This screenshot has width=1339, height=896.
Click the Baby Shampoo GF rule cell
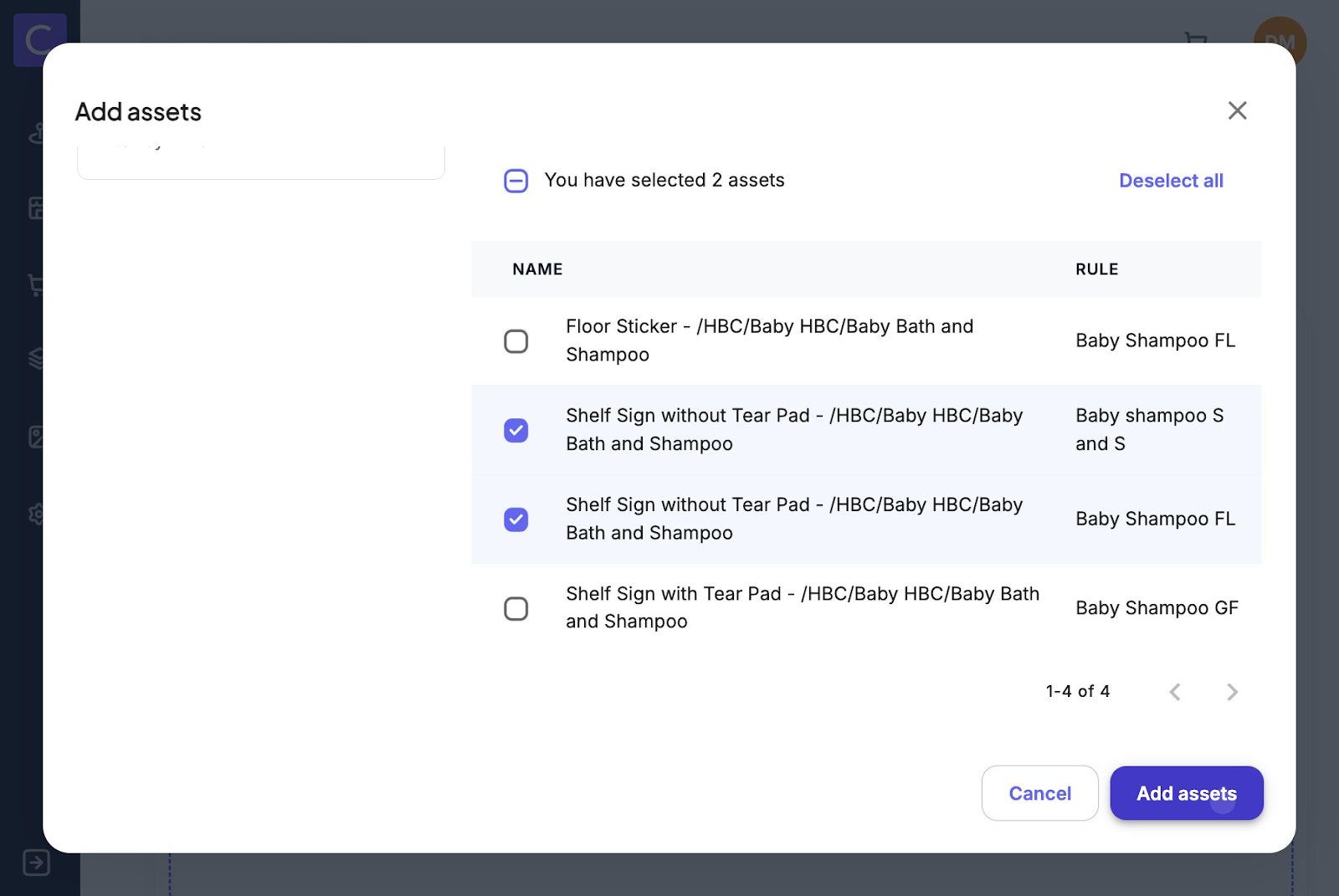pyautogui.click(x=1157, y=608)
